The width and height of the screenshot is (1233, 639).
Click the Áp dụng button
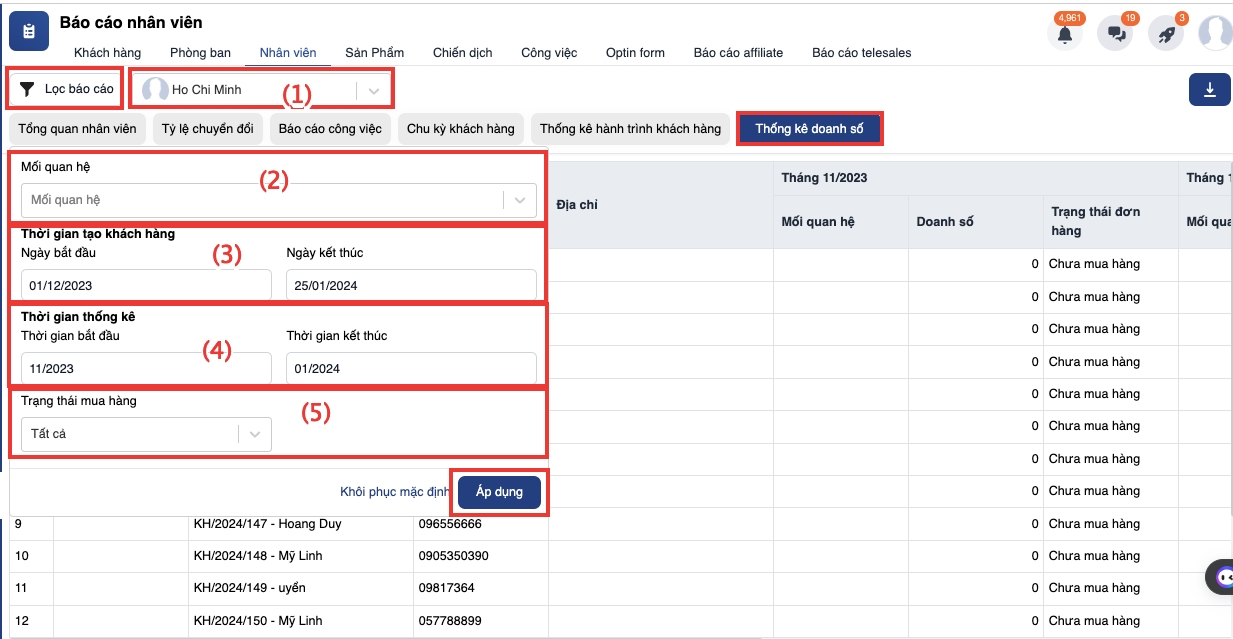(499, 493)
